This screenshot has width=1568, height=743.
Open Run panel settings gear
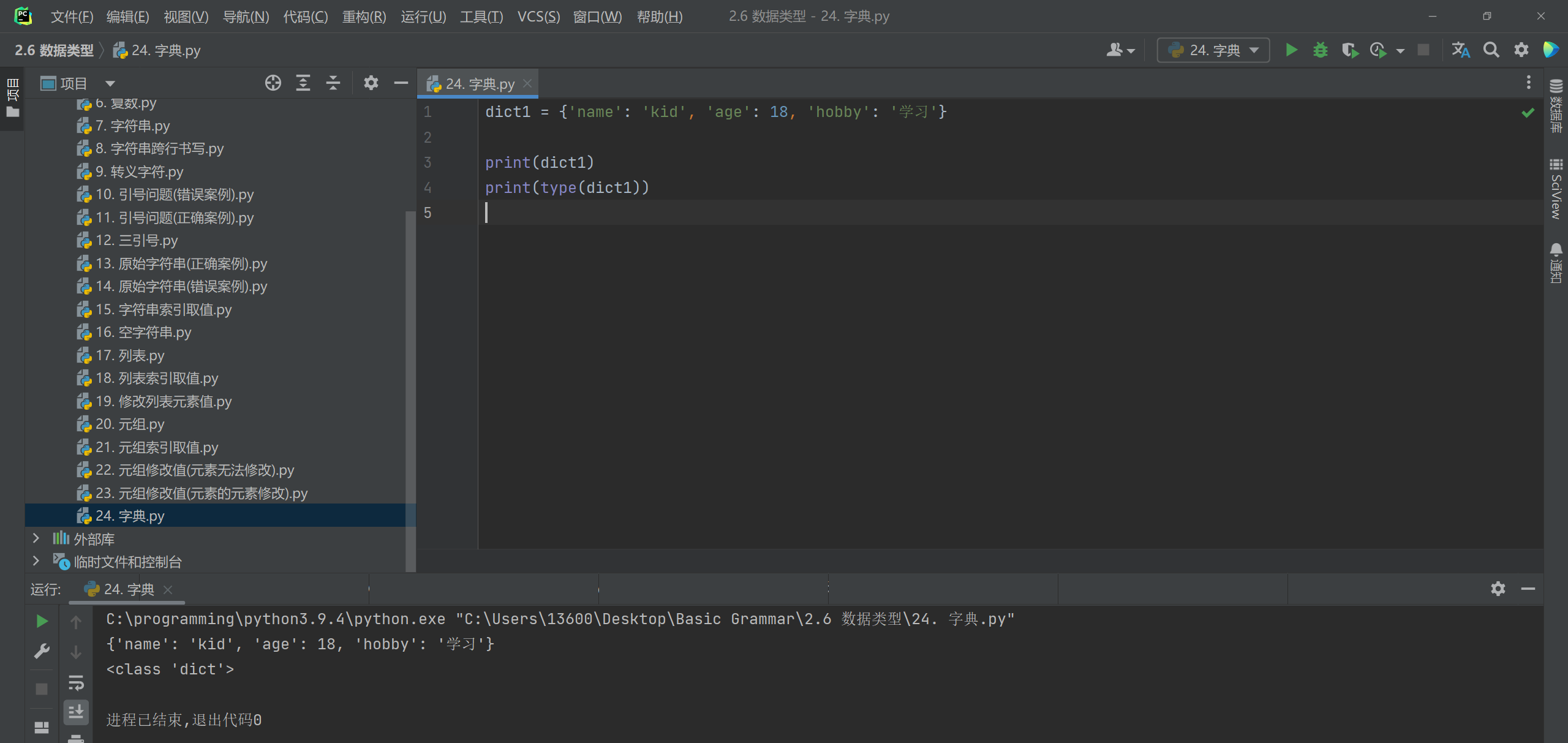[1498, 589]
